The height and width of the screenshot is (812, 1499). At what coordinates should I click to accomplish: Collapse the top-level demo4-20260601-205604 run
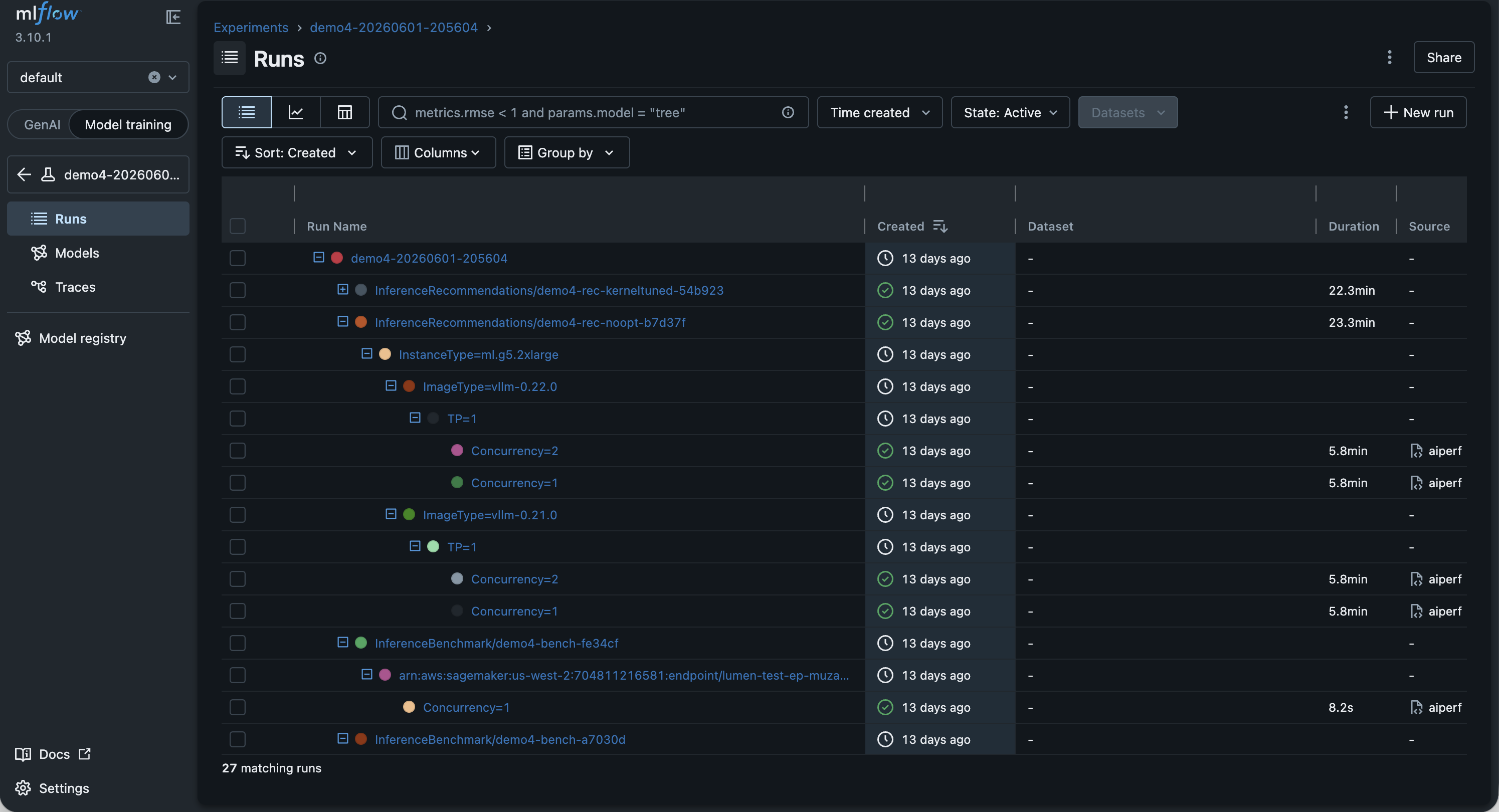point(318,257)
